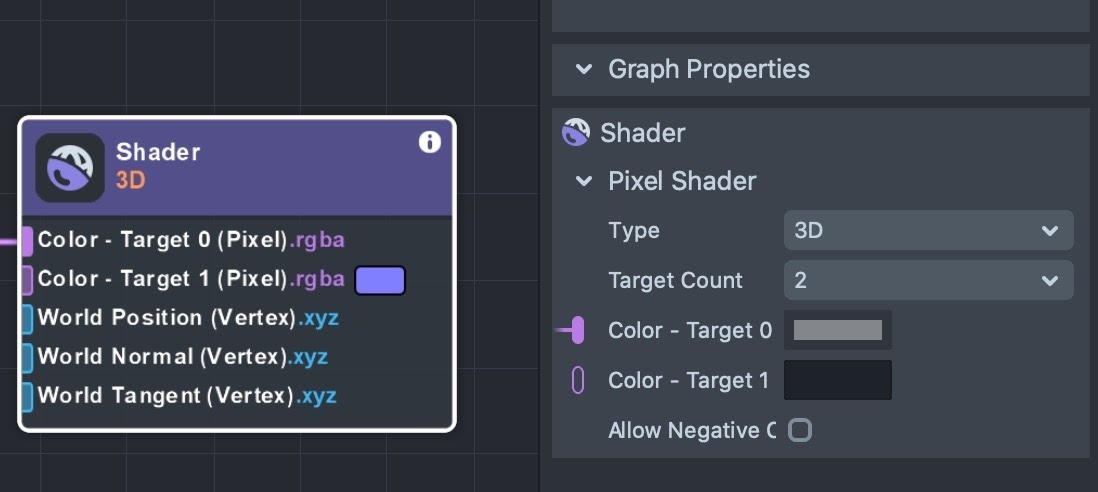The height and width of the screenshot is (492, 1098).
Task: Click the World Tangent input port
Action: click(x=27, y=396)
